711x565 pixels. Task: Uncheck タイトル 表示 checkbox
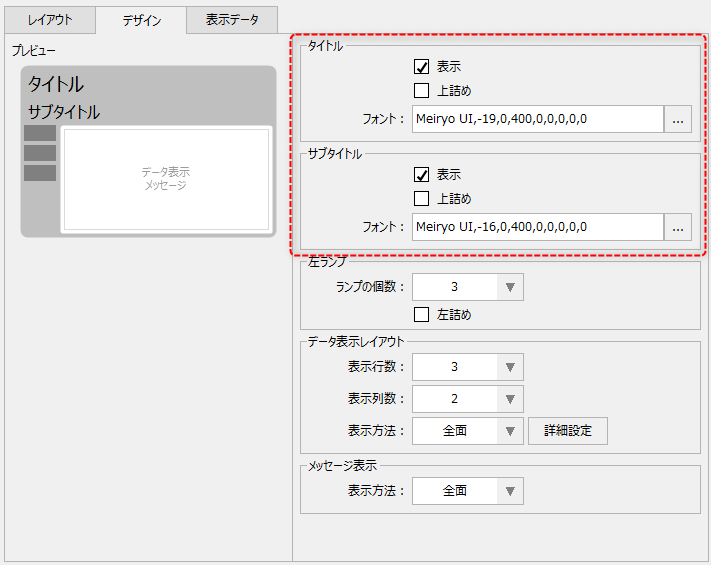click(x=422, y=67)
